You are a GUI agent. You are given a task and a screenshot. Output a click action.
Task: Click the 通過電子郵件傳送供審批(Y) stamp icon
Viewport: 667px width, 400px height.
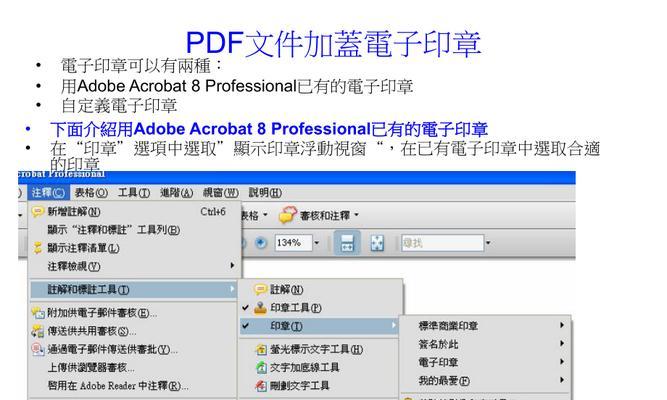click(x=38, y=349)
